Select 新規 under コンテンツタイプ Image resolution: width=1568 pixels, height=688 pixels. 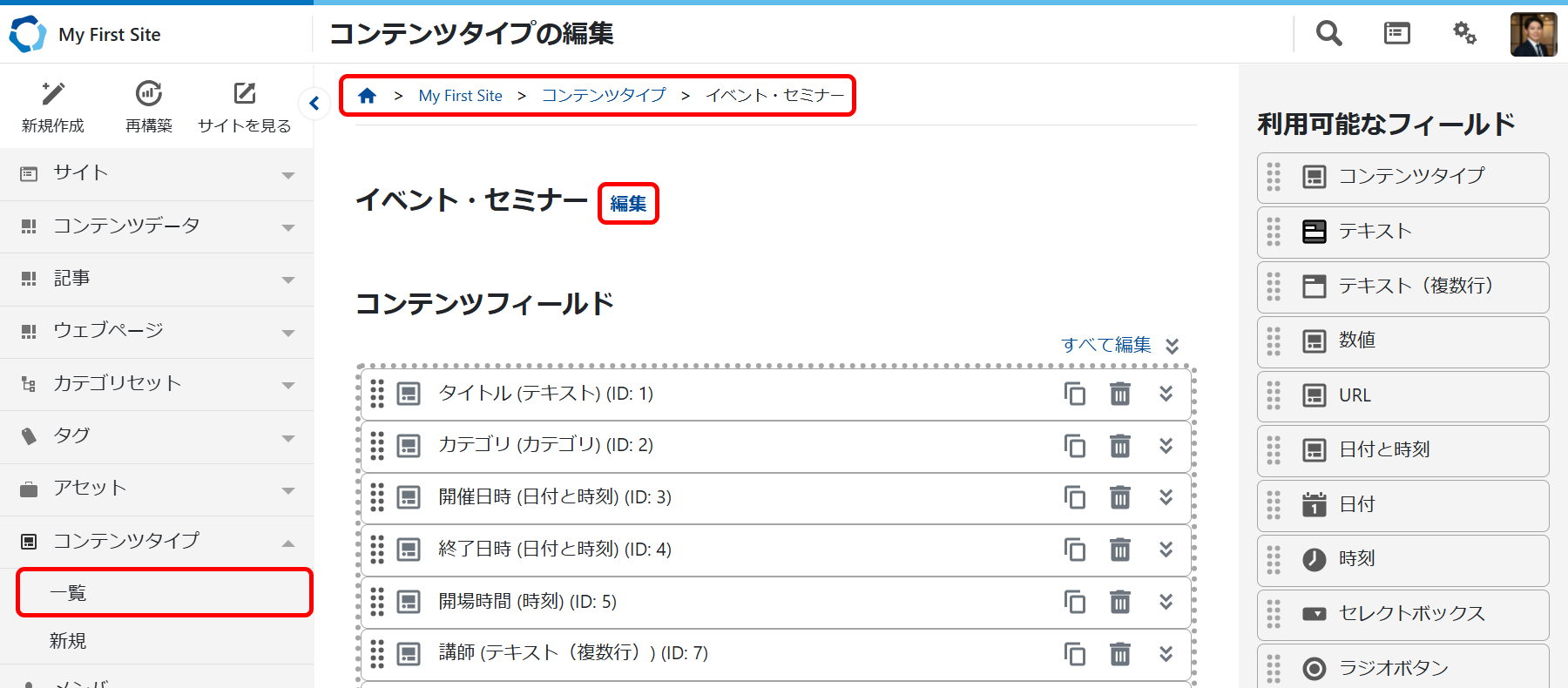coord(68,641)
